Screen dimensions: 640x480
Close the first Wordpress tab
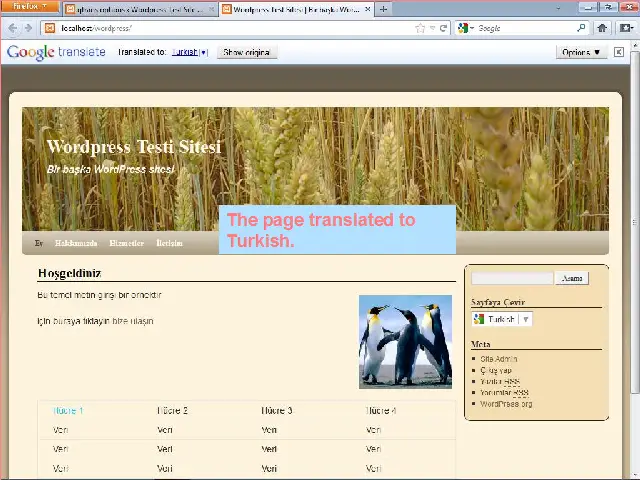tap(211, 9)
